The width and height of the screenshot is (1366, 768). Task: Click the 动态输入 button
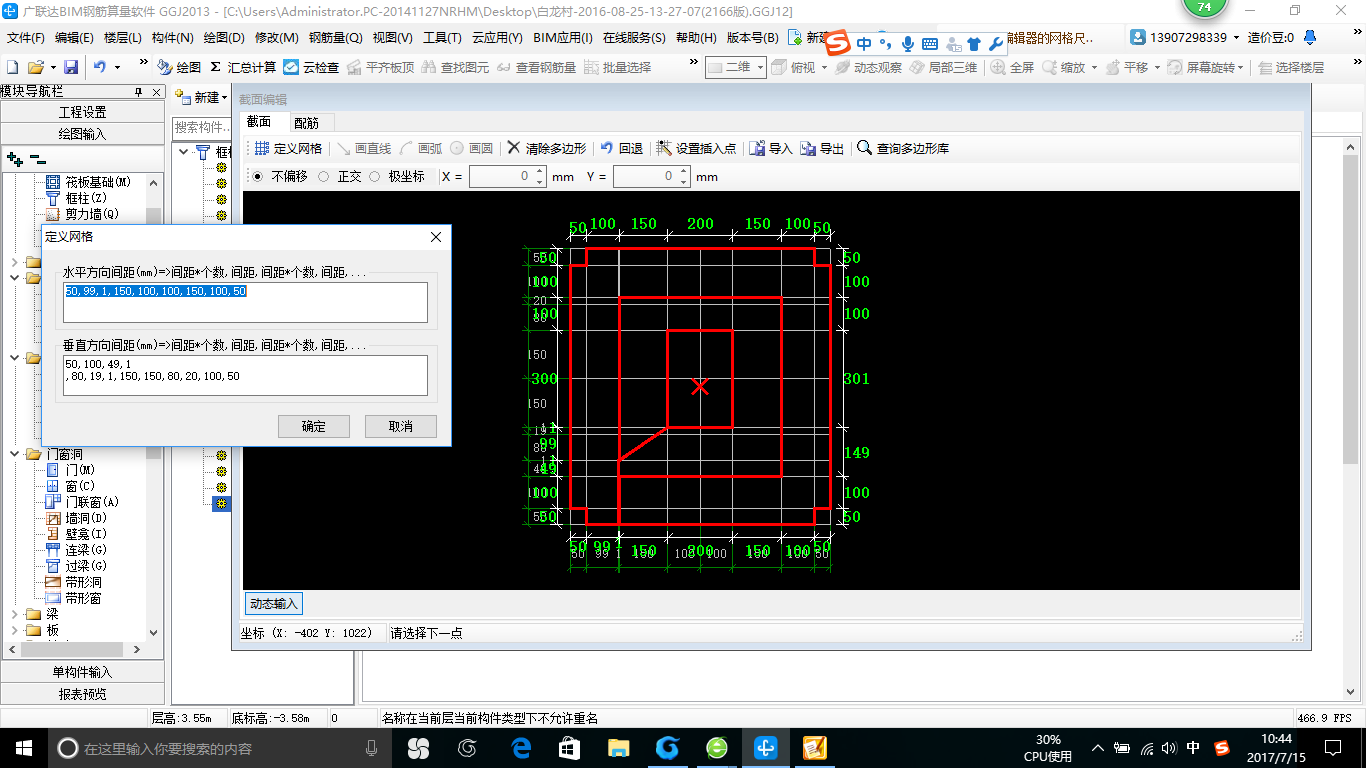(274, 603)
